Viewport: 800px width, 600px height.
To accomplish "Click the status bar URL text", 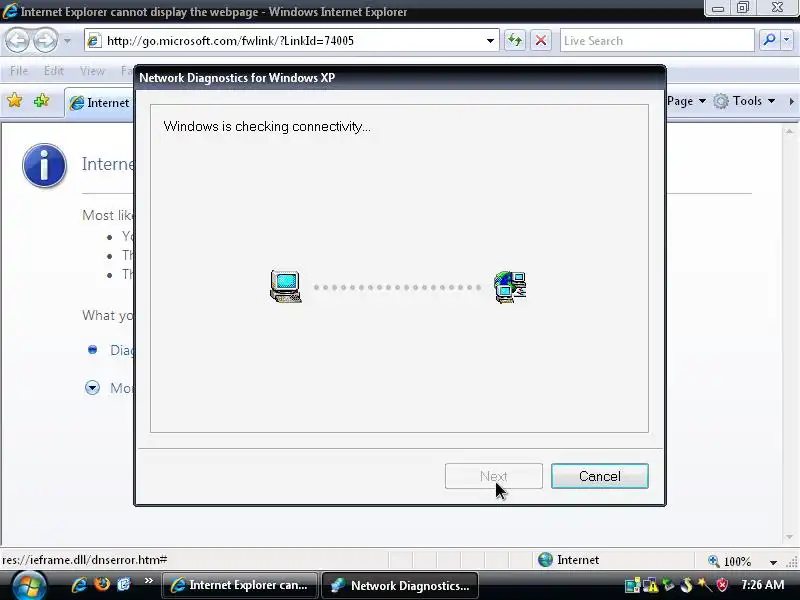I will point(85,560).
